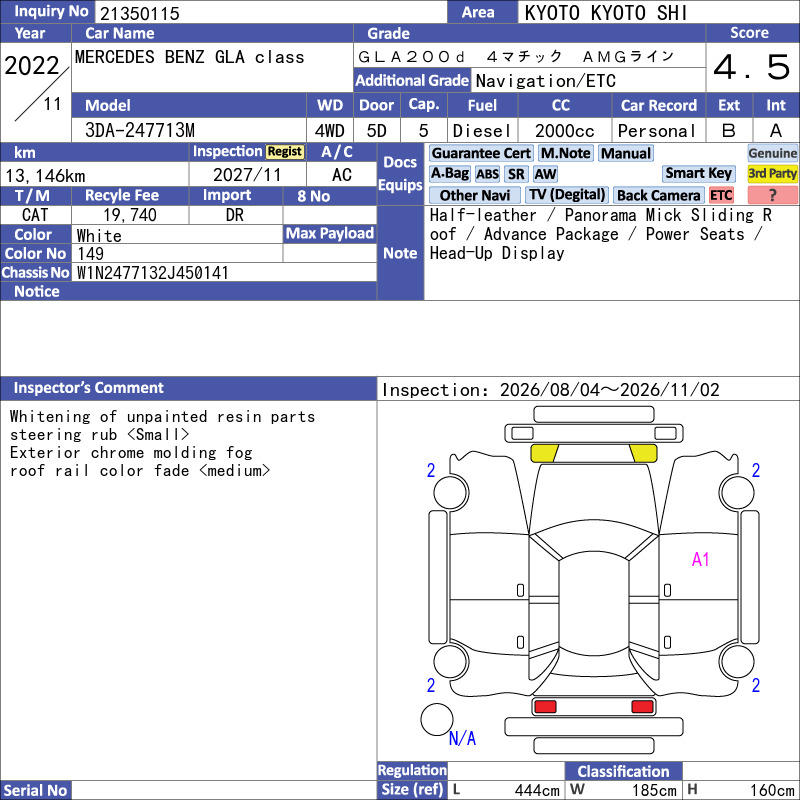Click the yellow right headlight in diagram

[643, 453]
